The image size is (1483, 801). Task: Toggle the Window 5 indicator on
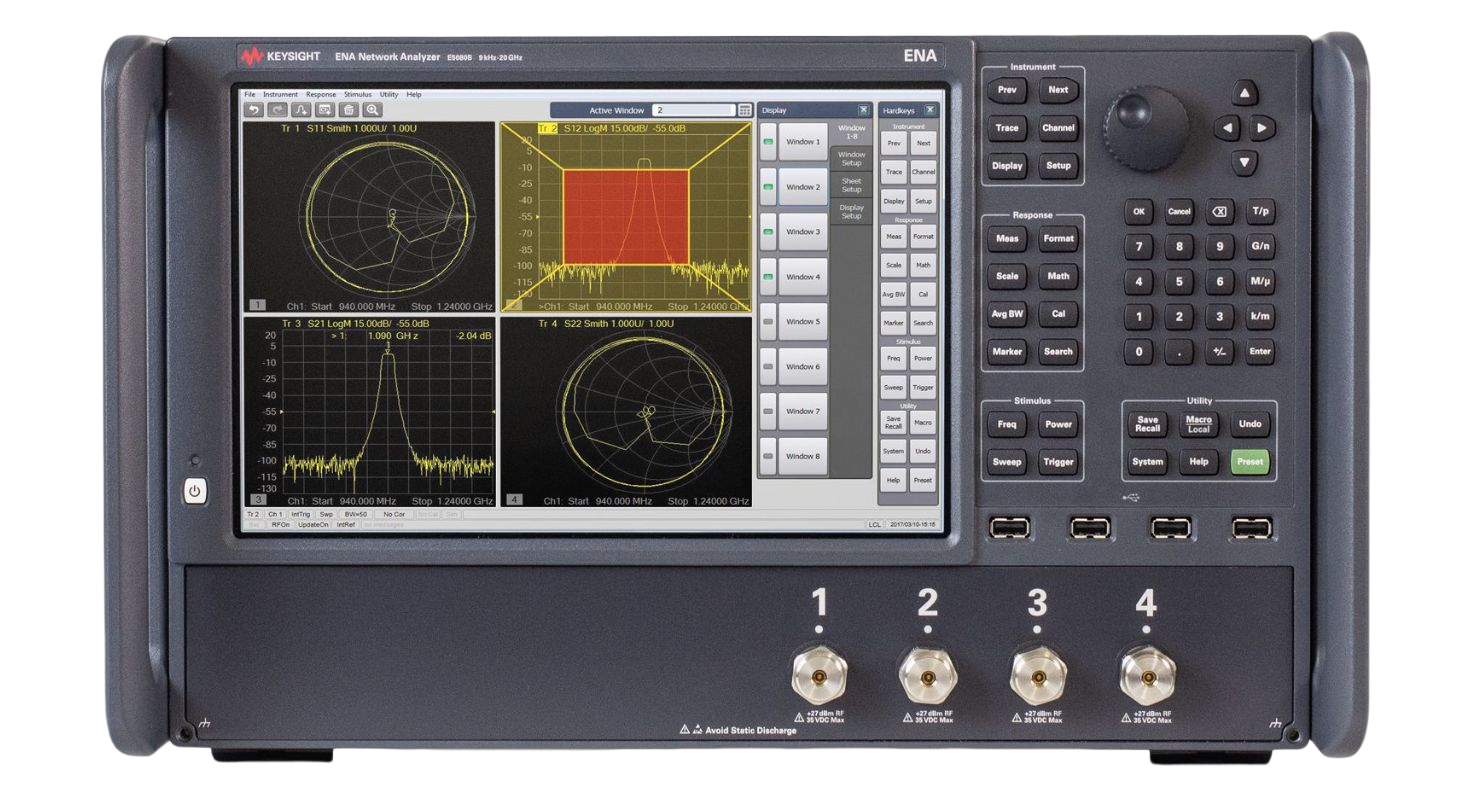pos(768,322)
